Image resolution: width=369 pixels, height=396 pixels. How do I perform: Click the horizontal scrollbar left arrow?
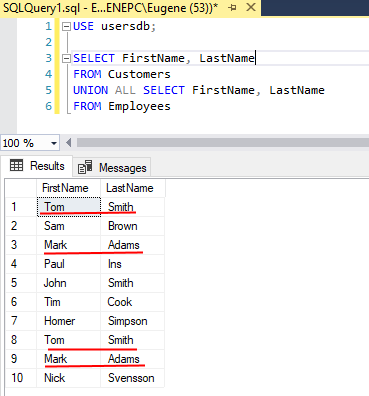pos(69,143)
